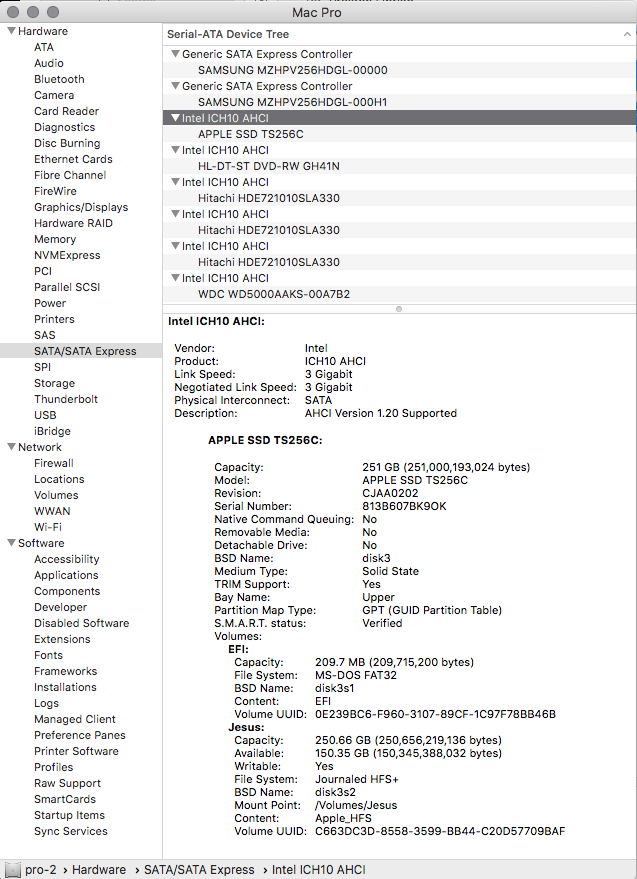Click mount point /Volumes/Jesus
Viewport: 637px width, 879px height.
point(356,804)
